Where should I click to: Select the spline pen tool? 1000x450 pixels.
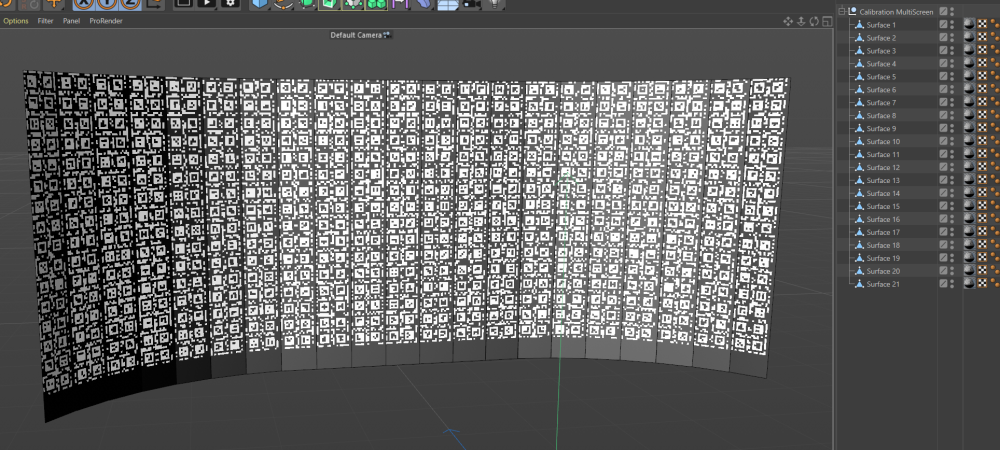283,3
